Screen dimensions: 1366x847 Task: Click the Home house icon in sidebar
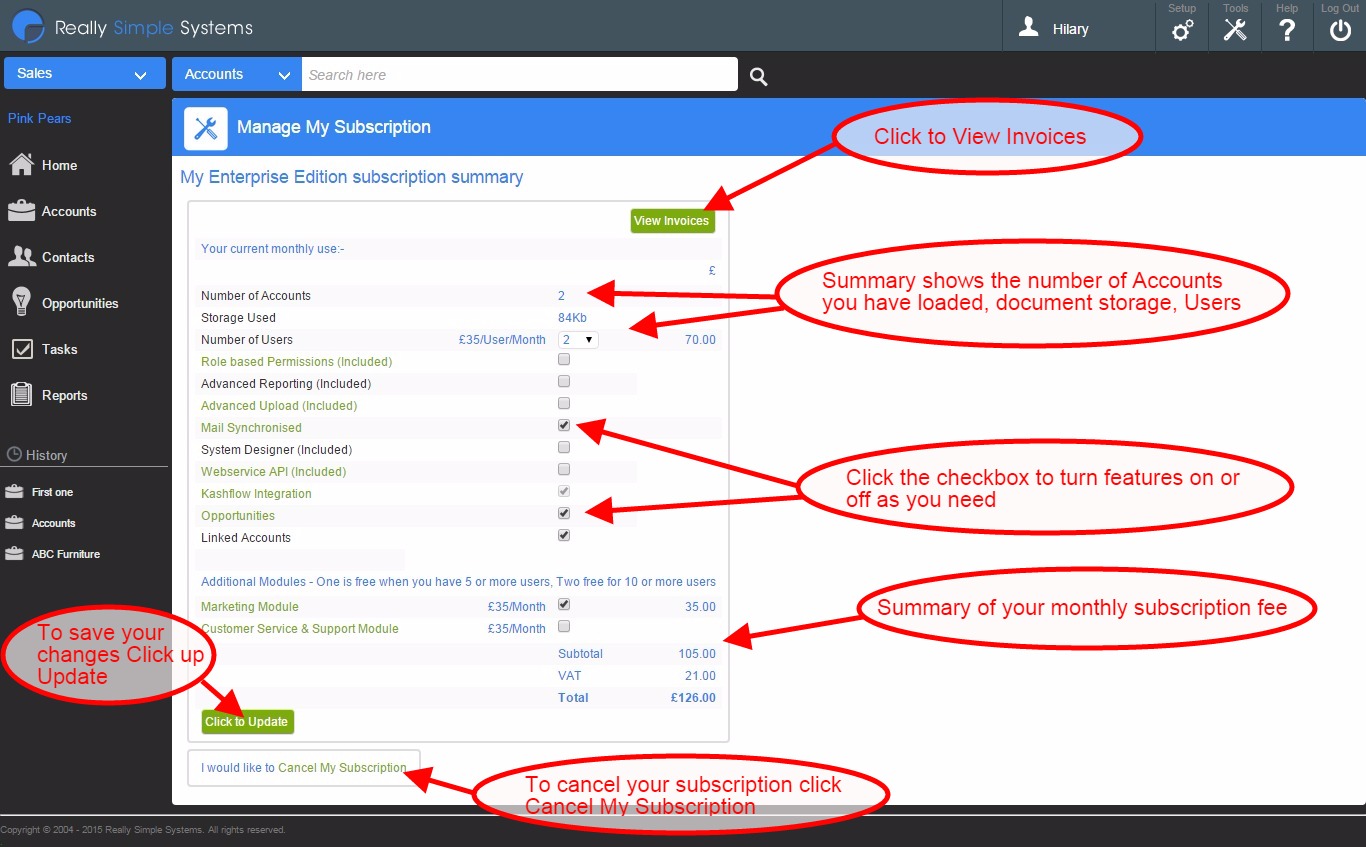pyautogui.click(x=21, y=165)
